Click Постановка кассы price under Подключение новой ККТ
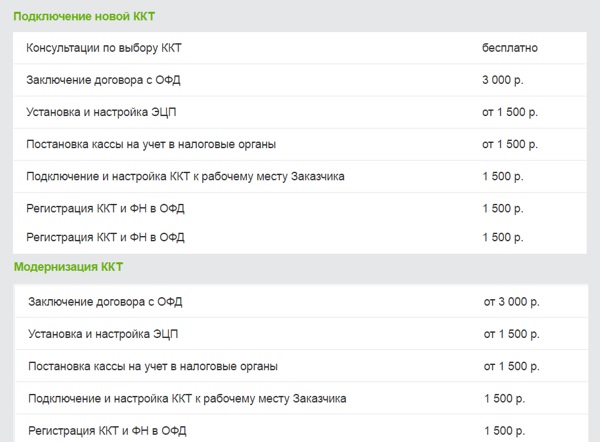 click(x=510, y=144)
